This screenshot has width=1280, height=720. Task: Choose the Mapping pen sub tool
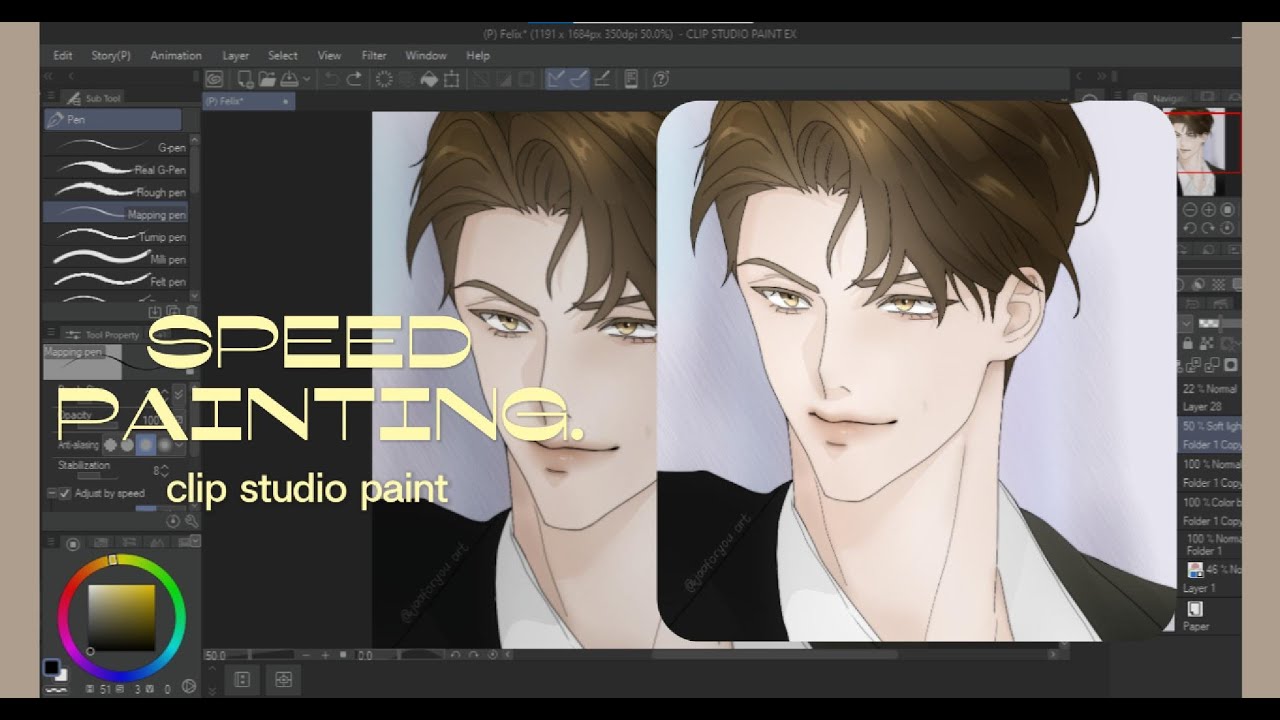116,214
